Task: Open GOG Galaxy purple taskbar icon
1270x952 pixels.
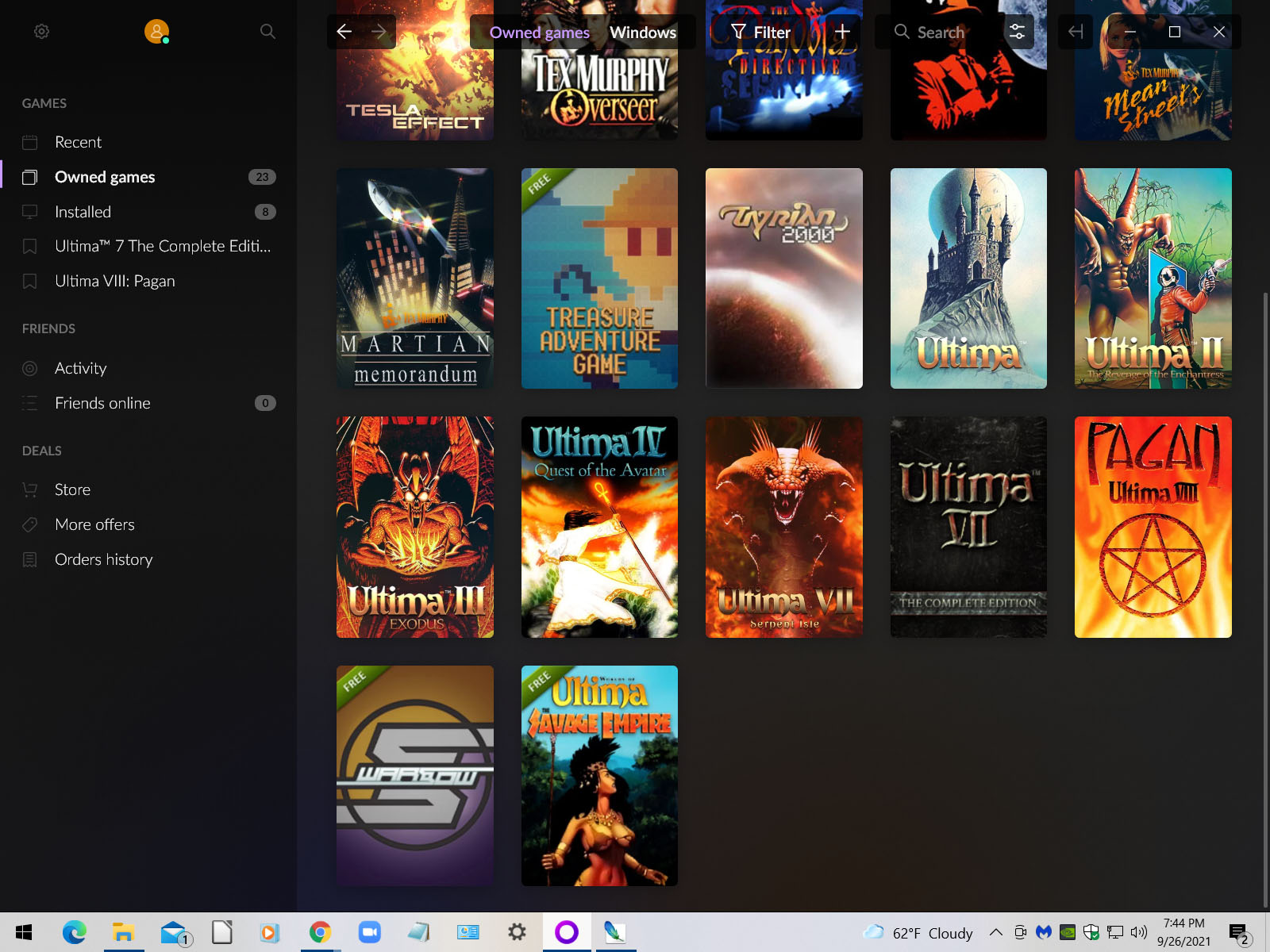Action: point(566,932)
